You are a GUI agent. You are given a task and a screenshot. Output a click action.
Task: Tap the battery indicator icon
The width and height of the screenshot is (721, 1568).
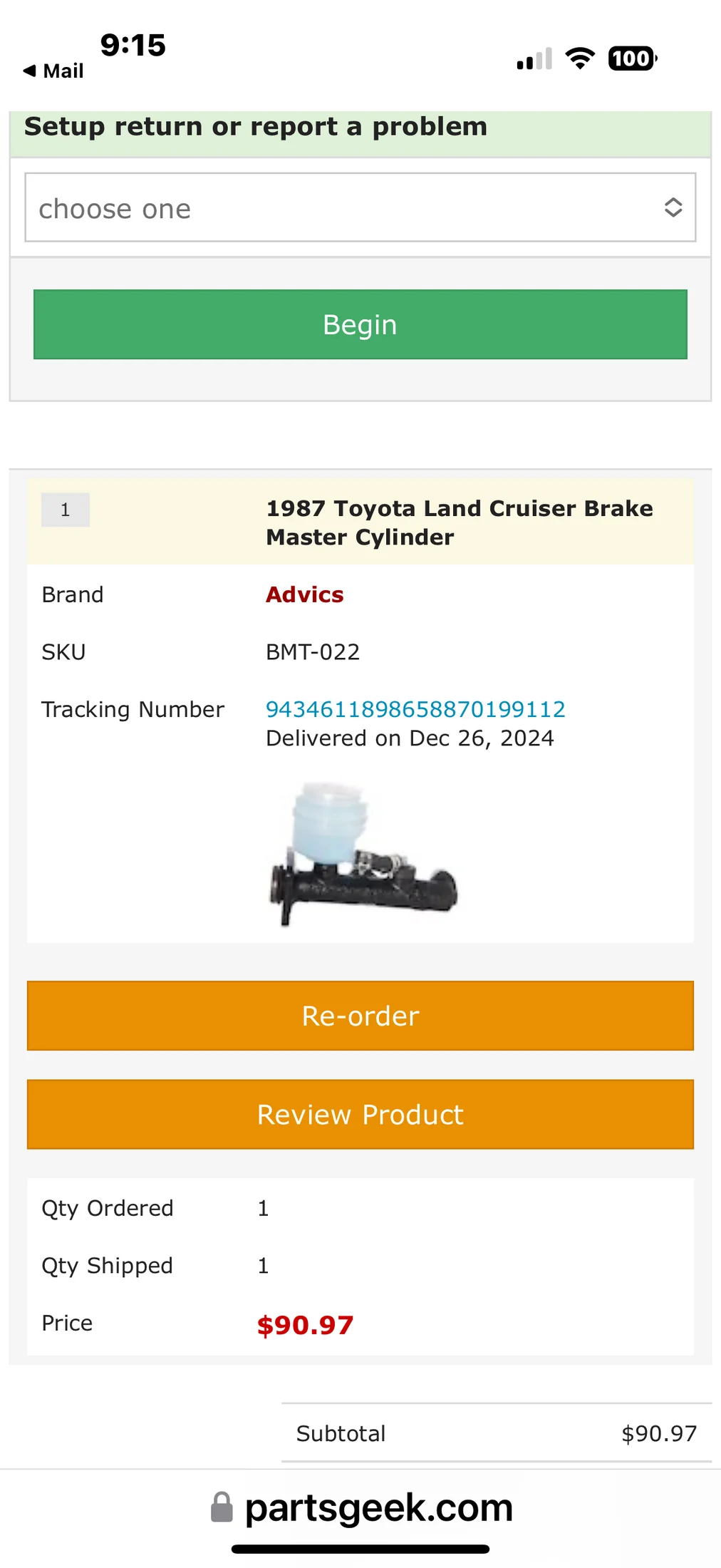point(632,58)
